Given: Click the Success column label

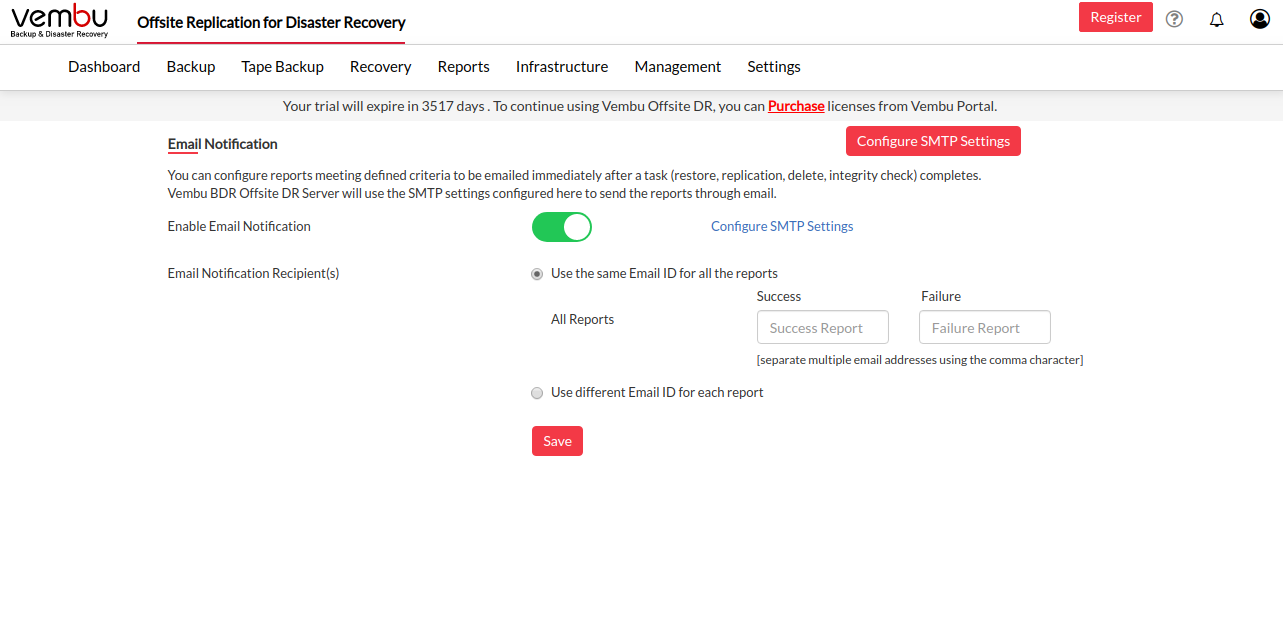Looking at the screenshot, I should (x=779, y=297).
